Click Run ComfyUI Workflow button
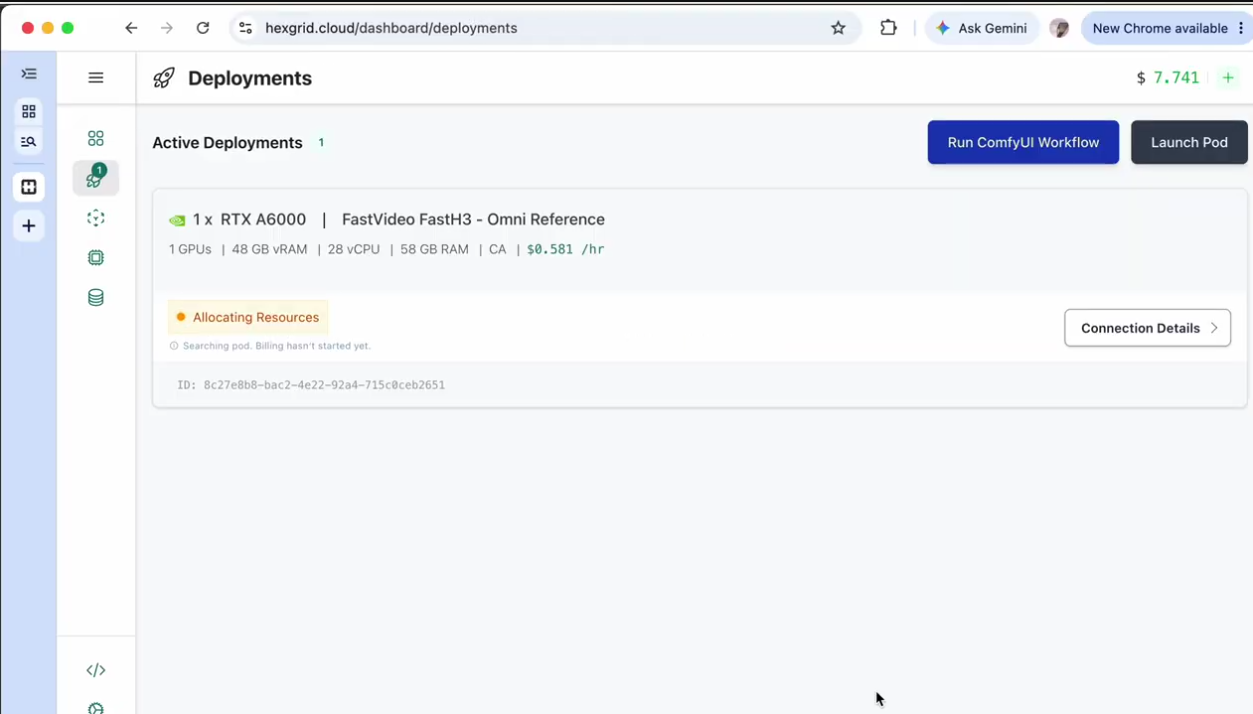Viewport: 1253px width, 714px height. [1023, 142]
